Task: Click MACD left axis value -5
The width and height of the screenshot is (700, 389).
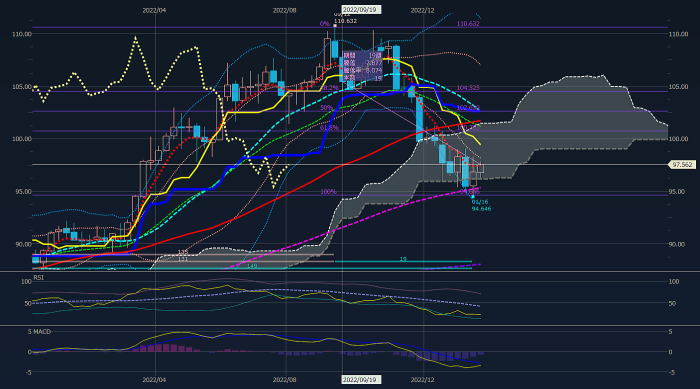Action: coord(29,372)
